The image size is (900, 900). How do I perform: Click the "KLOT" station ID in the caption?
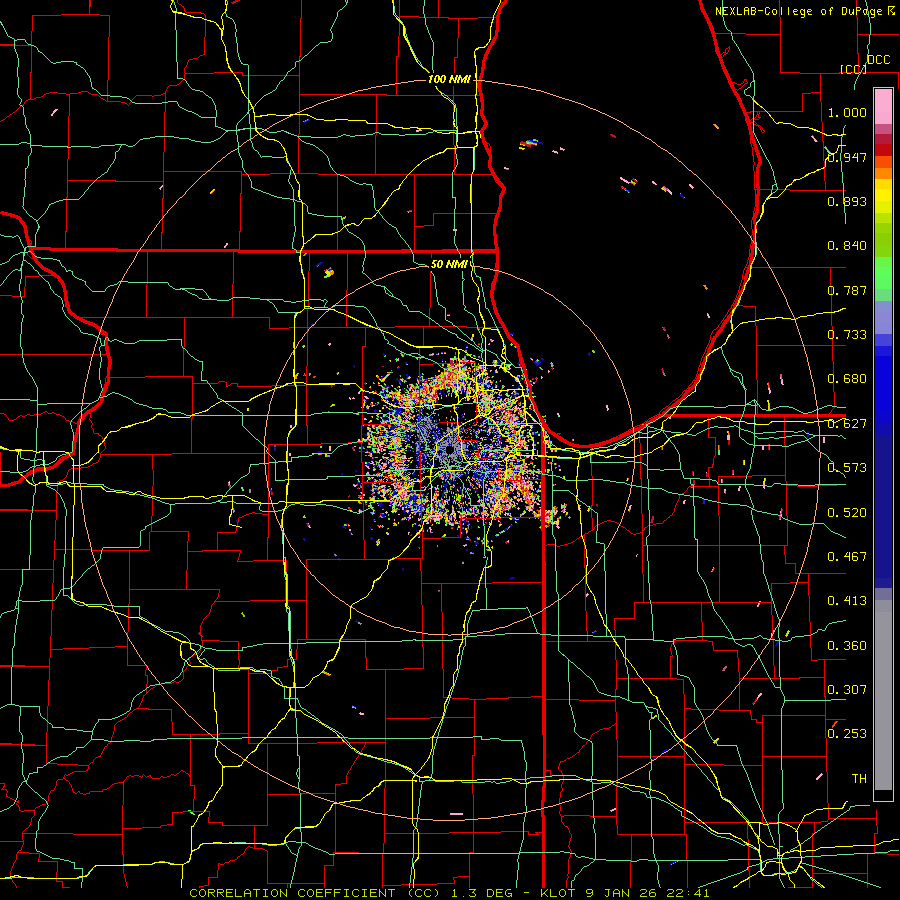tap(557, 893)
